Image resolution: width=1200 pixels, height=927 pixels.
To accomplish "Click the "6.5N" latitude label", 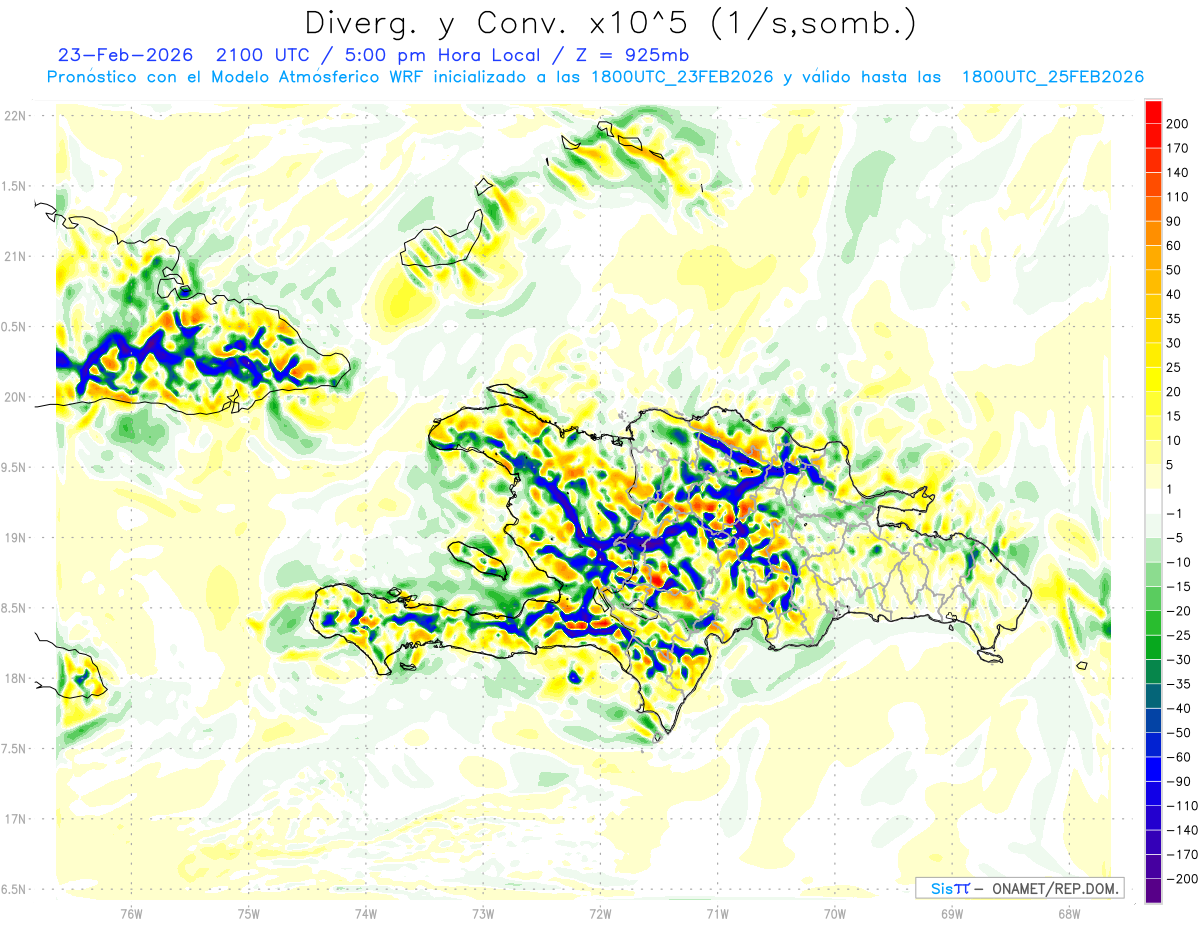I will [x=14, y=890].
